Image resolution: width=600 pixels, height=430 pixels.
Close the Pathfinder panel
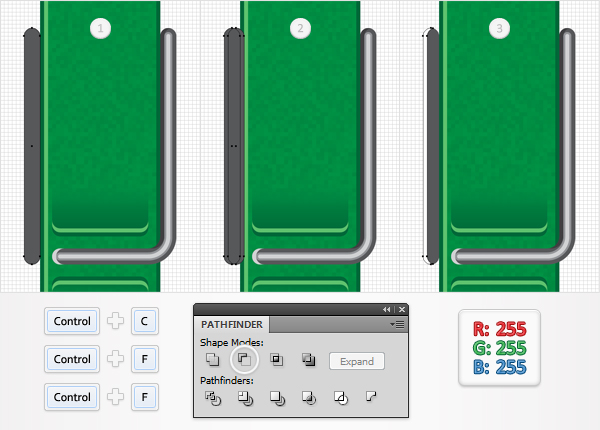click(x=402, y=309)
